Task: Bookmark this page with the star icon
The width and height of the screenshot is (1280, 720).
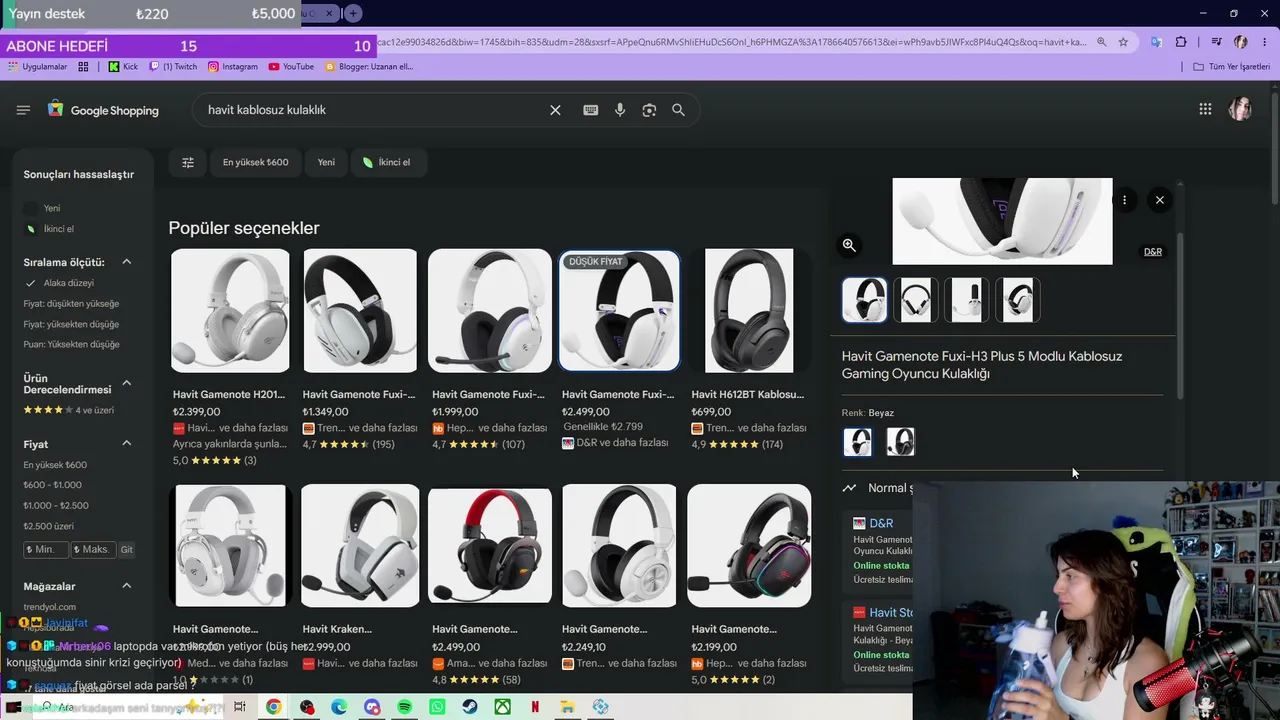Action: tap(1123, 42)
